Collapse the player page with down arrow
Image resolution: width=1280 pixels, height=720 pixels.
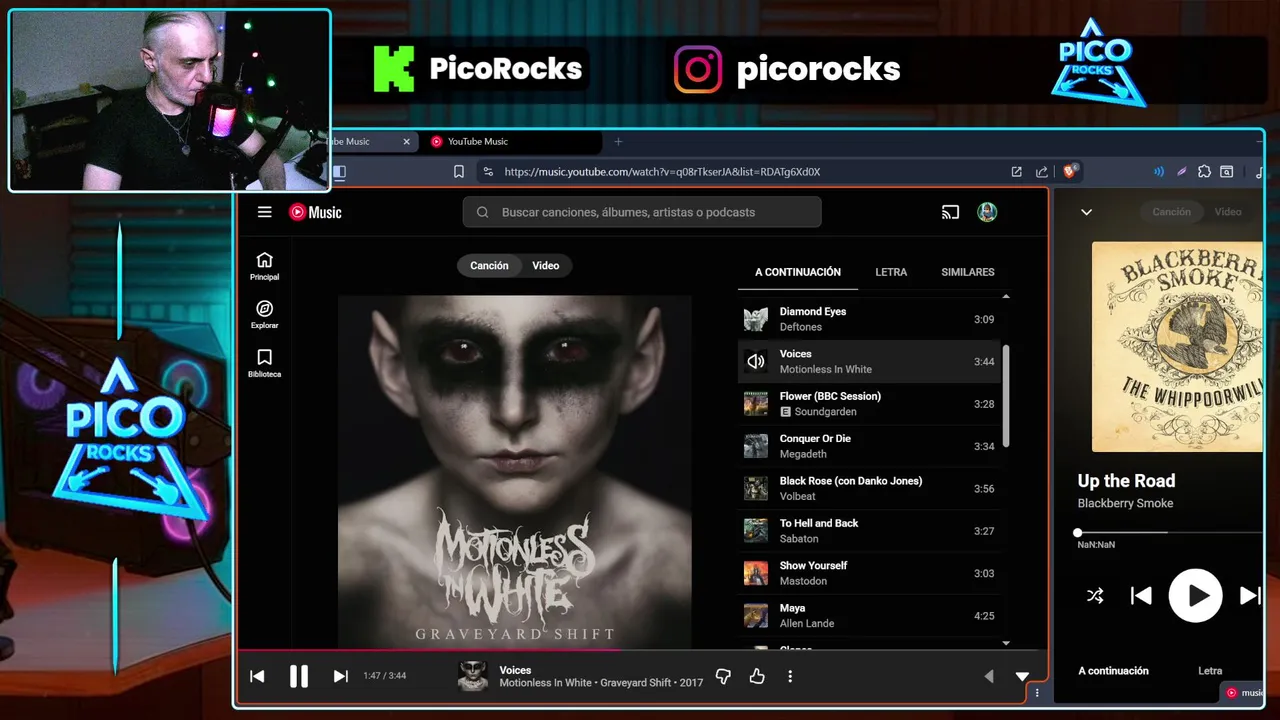pos(1022,677)
